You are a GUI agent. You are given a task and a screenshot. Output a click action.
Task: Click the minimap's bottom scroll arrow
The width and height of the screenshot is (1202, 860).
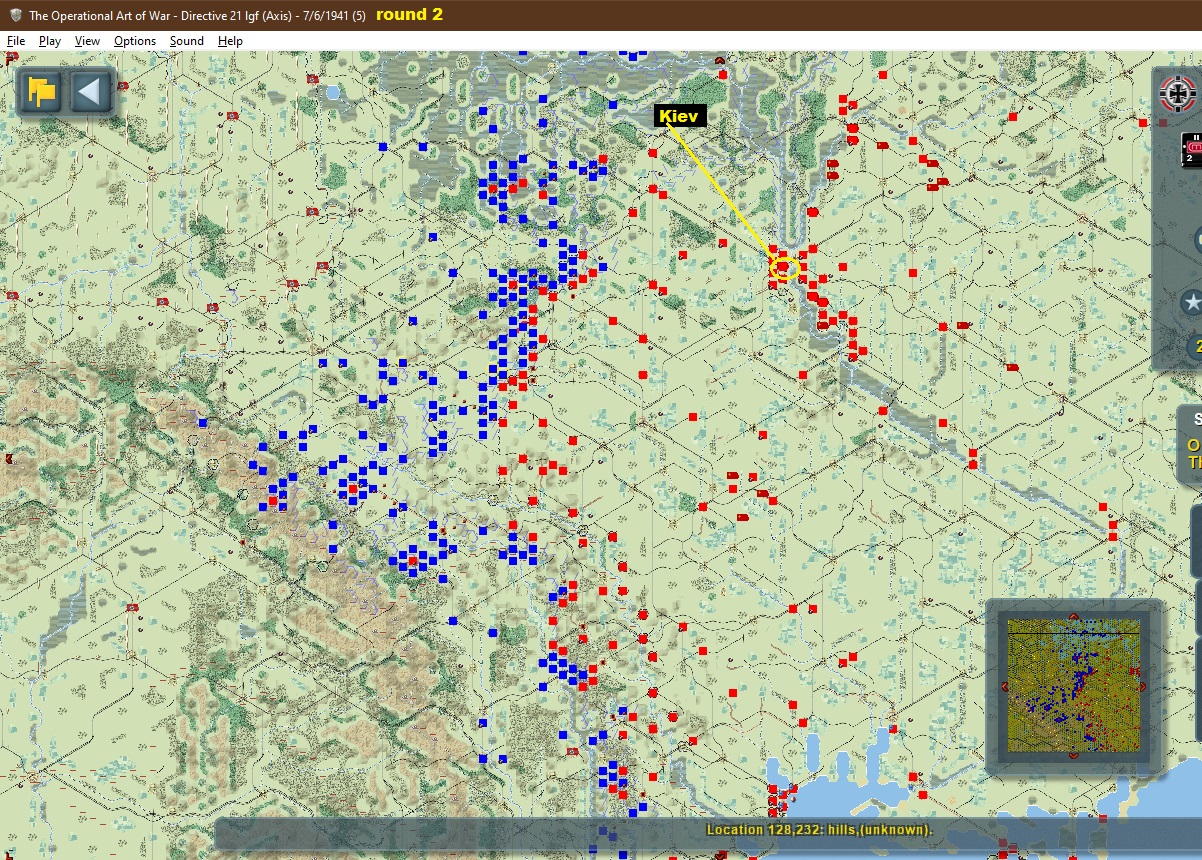(1073, 756)
